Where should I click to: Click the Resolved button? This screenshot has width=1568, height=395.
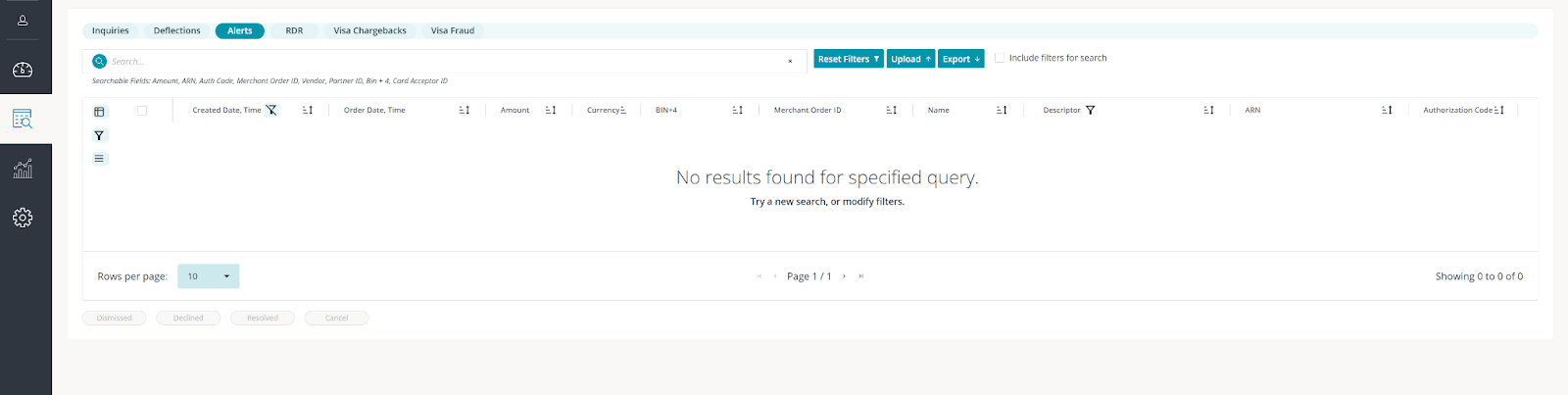[263, 318]
